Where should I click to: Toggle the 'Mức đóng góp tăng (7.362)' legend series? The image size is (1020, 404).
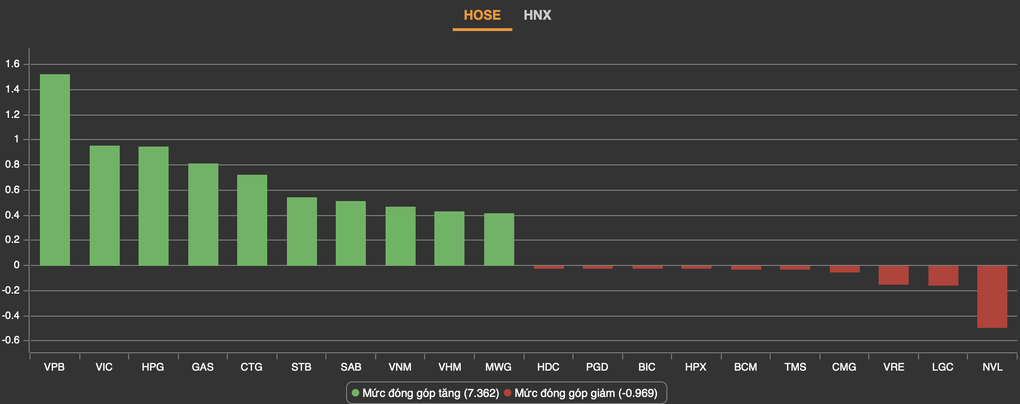425,393
